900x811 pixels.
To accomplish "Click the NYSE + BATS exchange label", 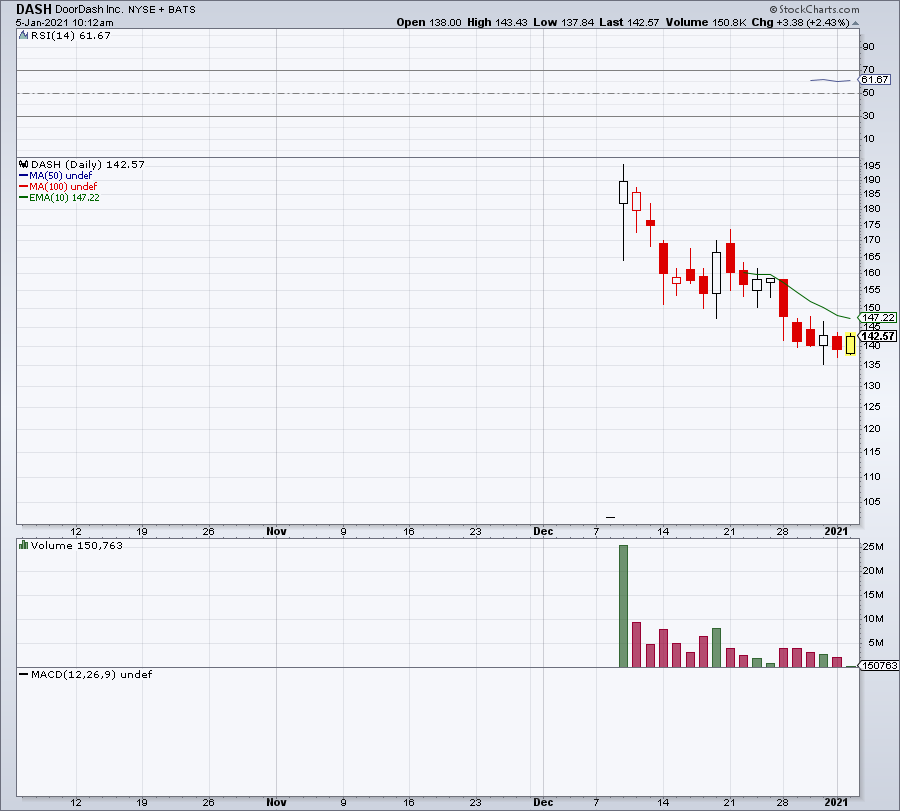I will pos(161,10).
